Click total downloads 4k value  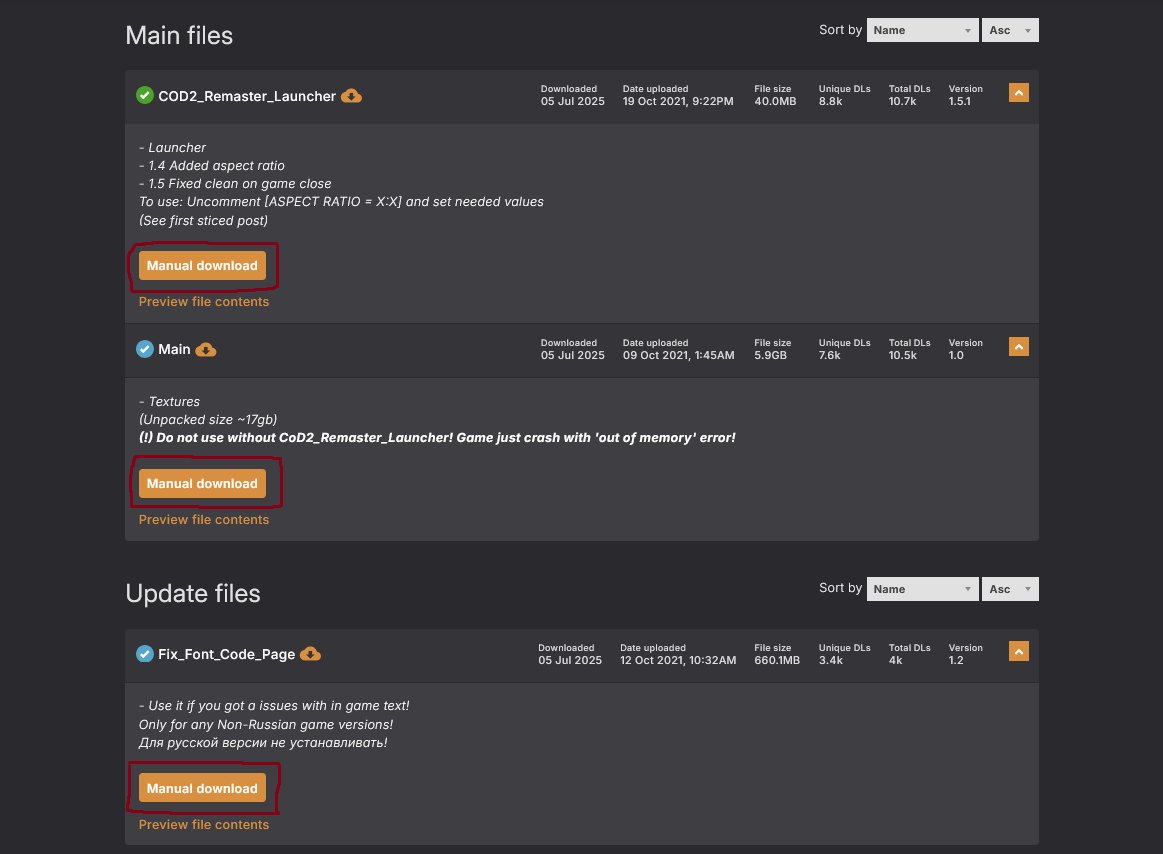click(895, 660)
